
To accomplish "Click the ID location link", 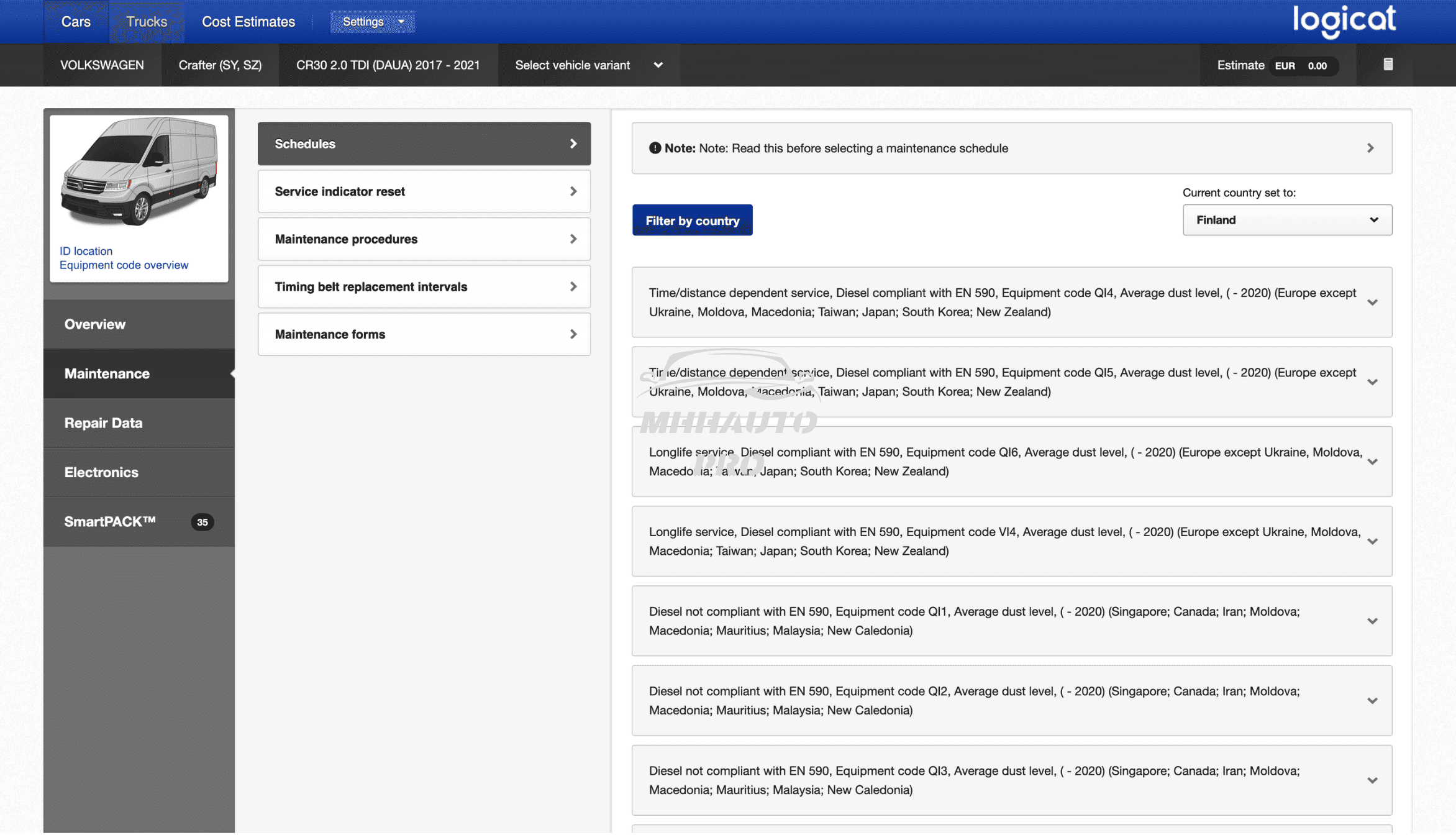I will [86, 251].
